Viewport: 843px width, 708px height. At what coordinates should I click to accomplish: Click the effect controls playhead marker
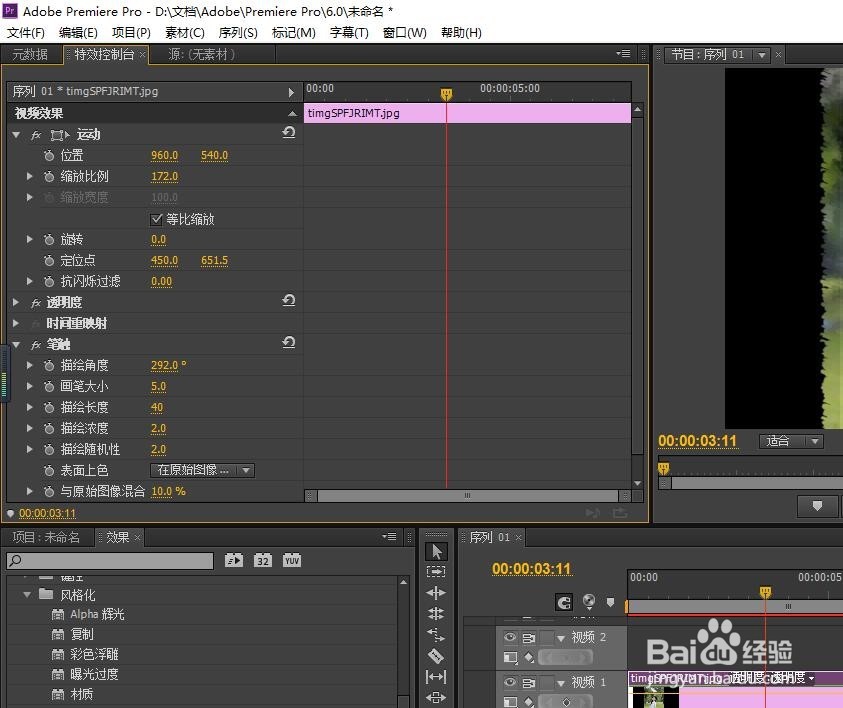tap(446, 95)
